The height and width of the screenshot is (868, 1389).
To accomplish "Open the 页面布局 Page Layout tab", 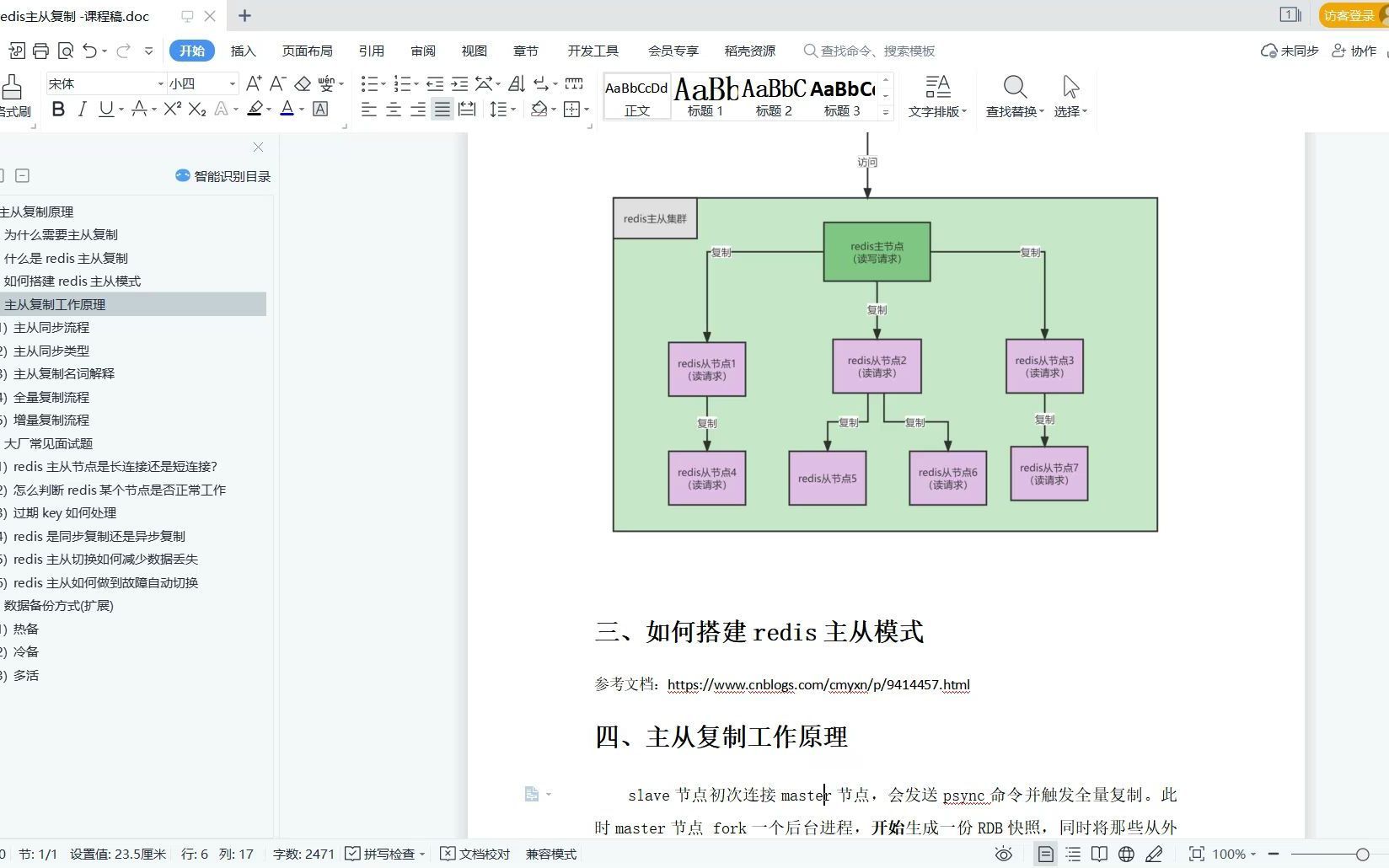I will coord(307,51).
